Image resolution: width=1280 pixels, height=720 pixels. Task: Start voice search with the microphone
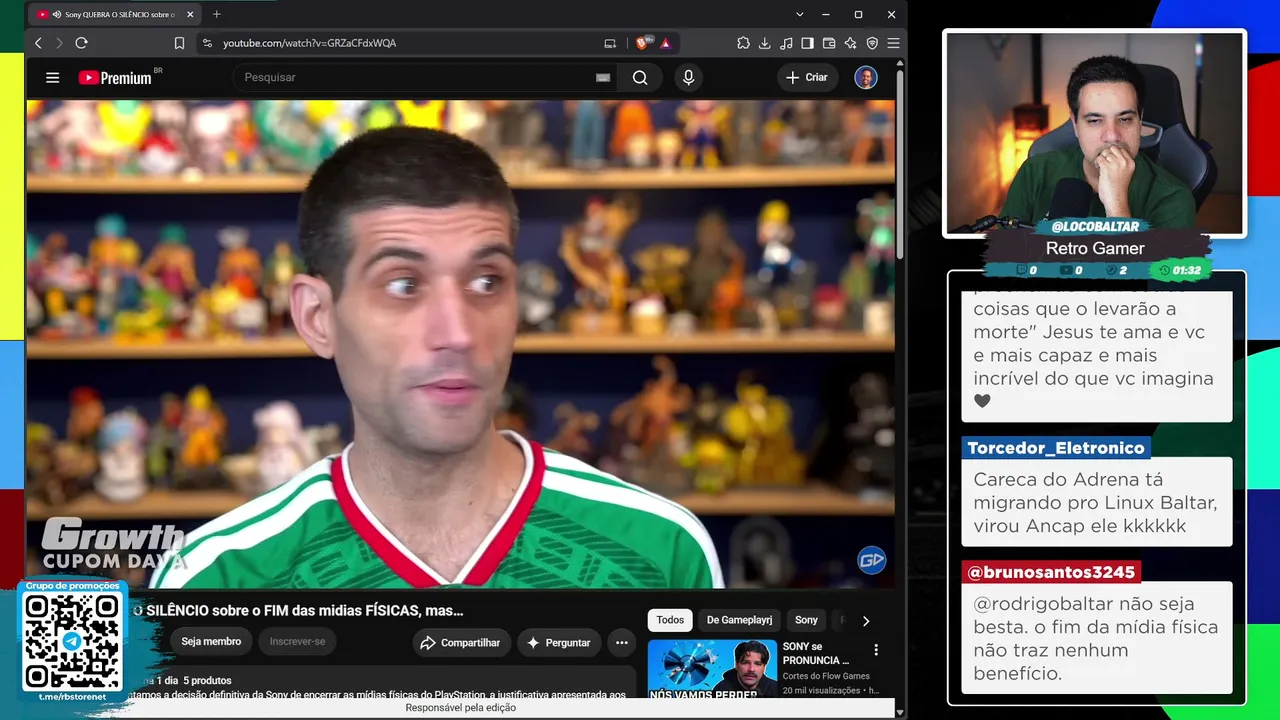(688, 78)
